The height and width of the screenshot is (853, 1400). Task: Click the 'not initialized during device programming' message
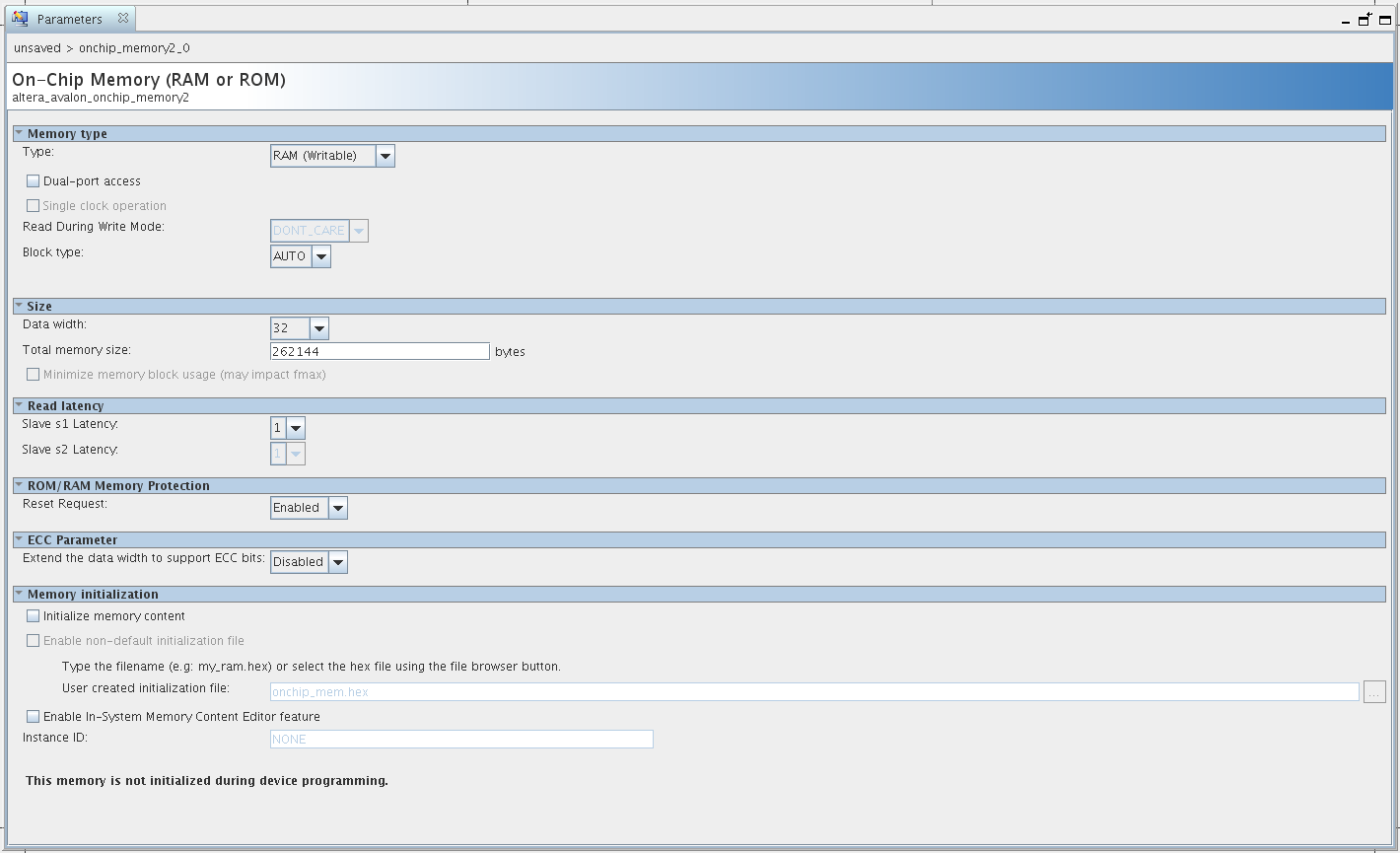click(x=207, y=781)
